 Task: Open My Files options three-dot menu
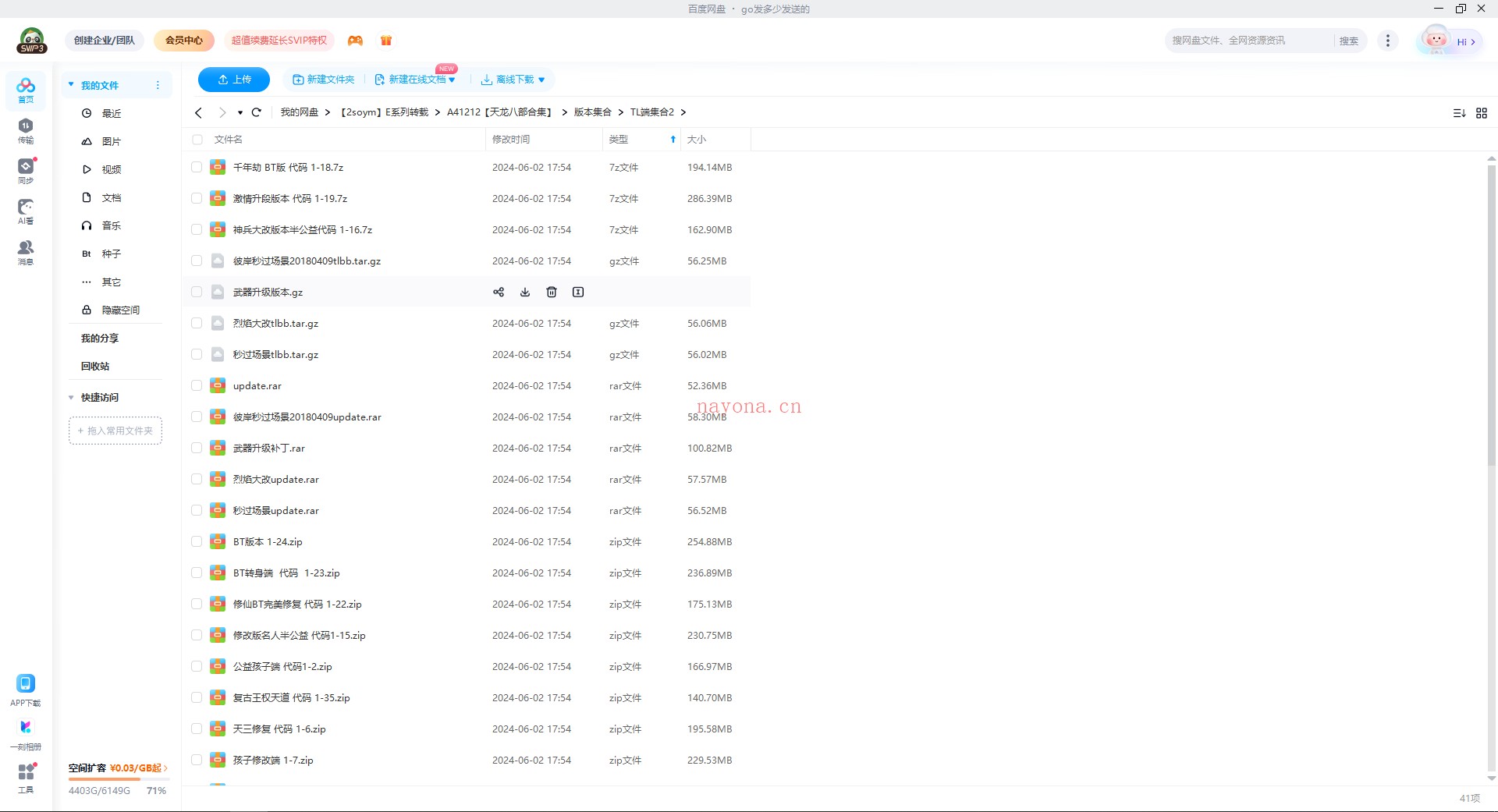[158, 85]
